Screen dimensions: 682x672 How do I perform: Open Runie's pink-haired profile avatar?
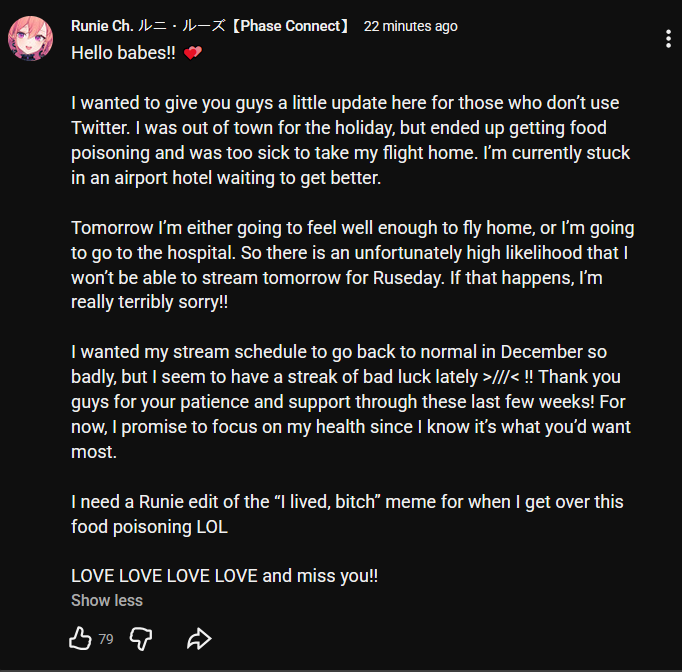[x=30, y=38]
